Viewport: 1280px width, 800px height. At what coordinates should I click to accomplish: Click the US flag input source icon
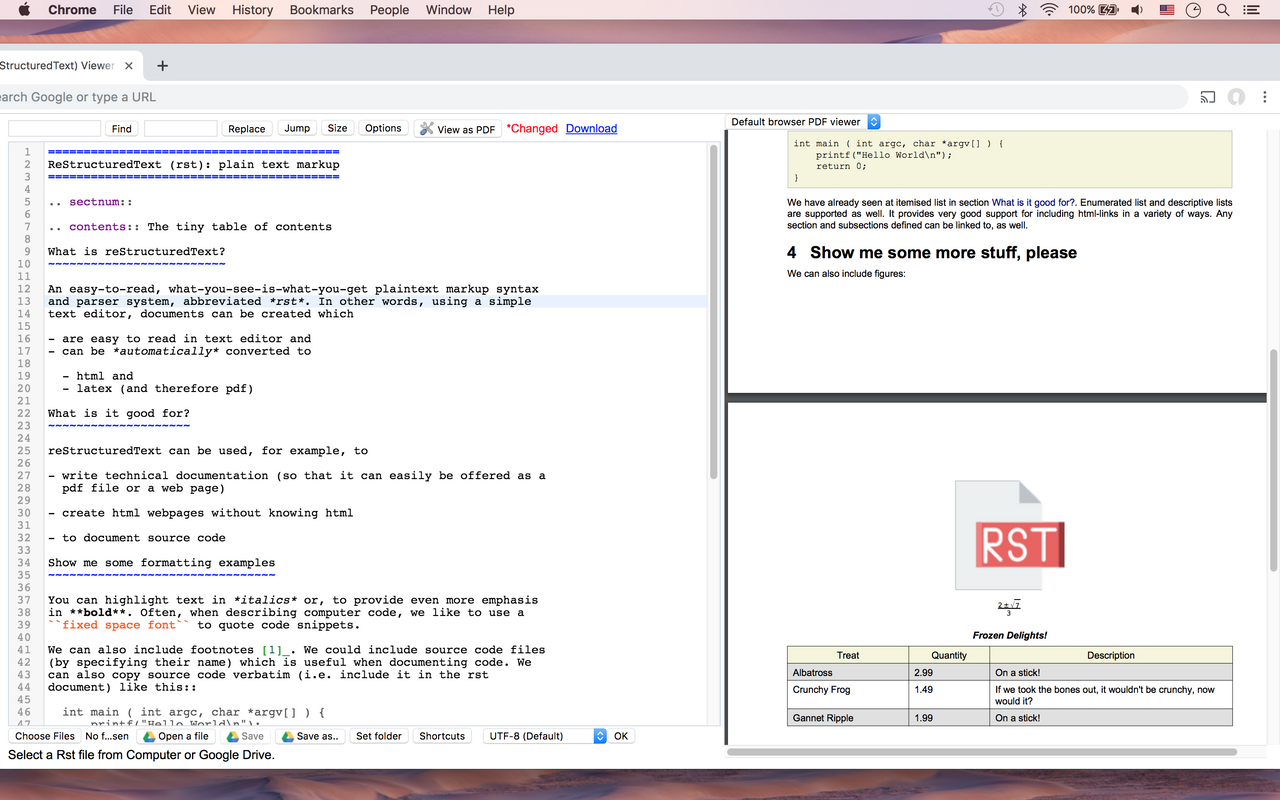(1166, 10)
